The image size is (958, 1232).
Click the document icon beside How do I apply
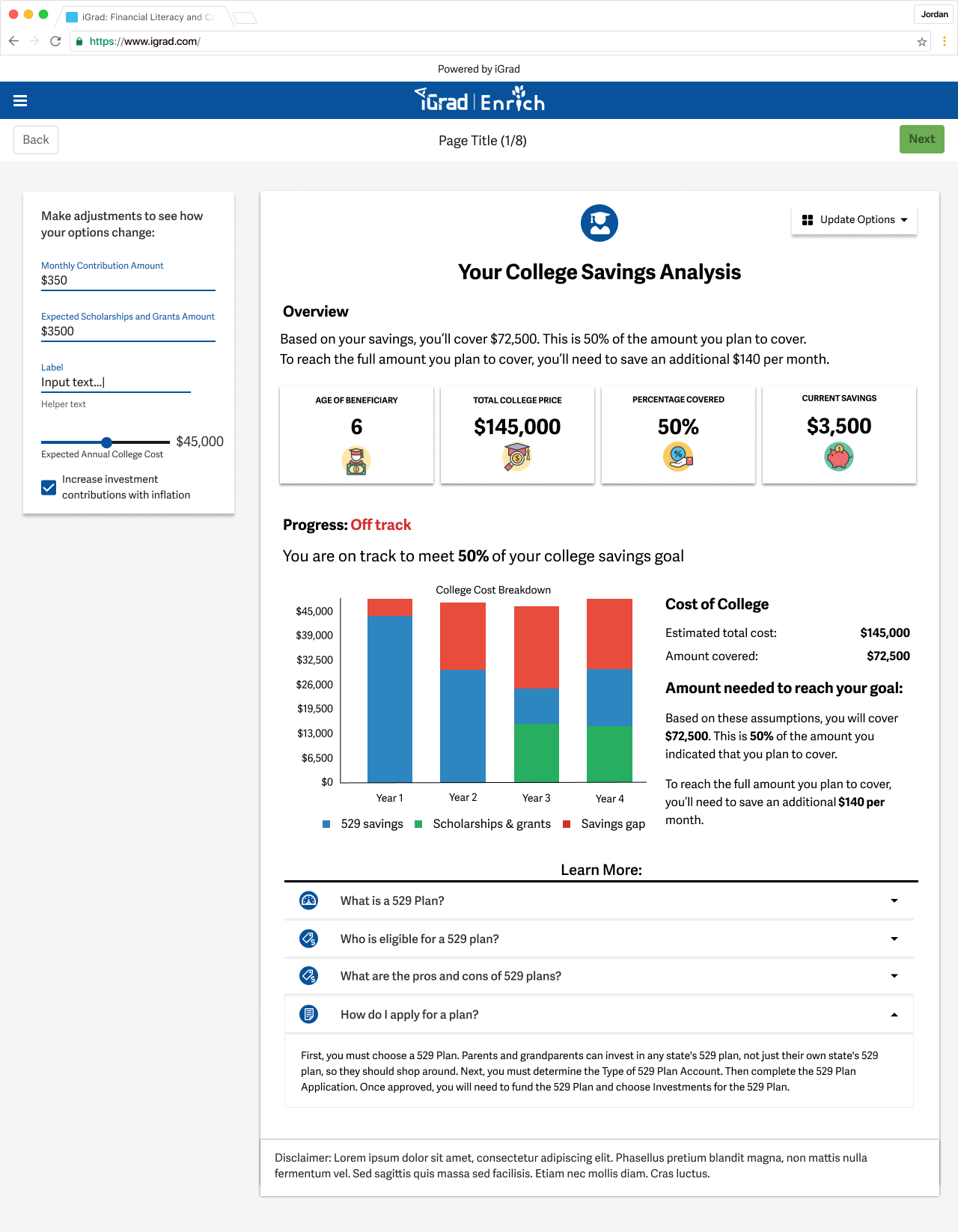coord(308,1014)
